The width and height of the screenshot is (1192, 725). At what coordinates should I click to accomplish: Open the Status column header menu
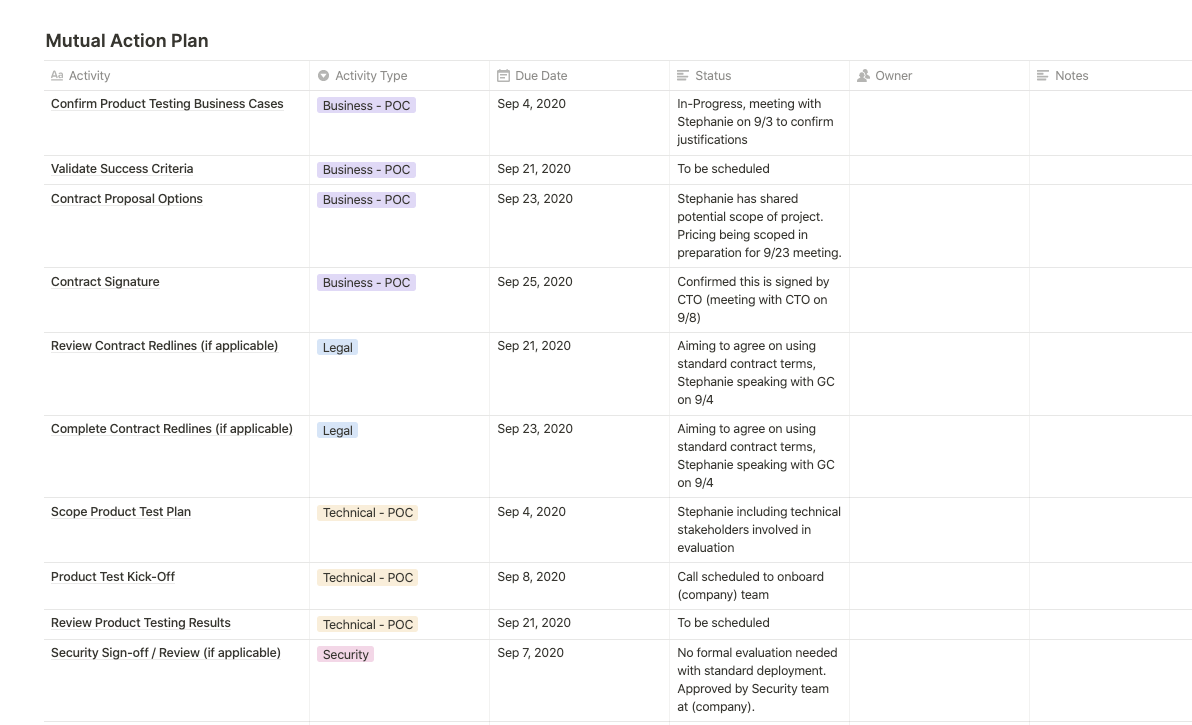(x=713, y=76)
